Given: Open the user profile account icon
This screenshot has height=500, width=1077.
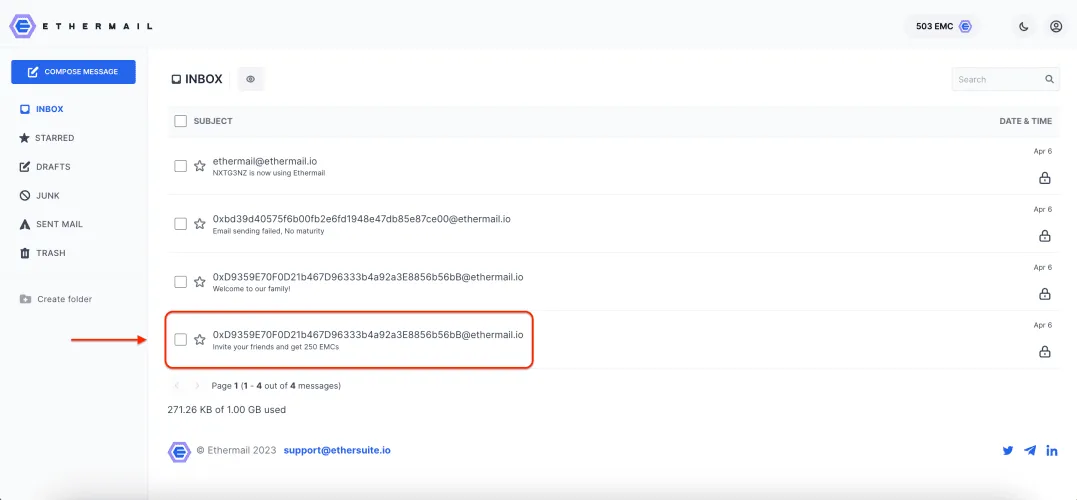Looking at the screenshot, I should click(x=1056, y=27).
